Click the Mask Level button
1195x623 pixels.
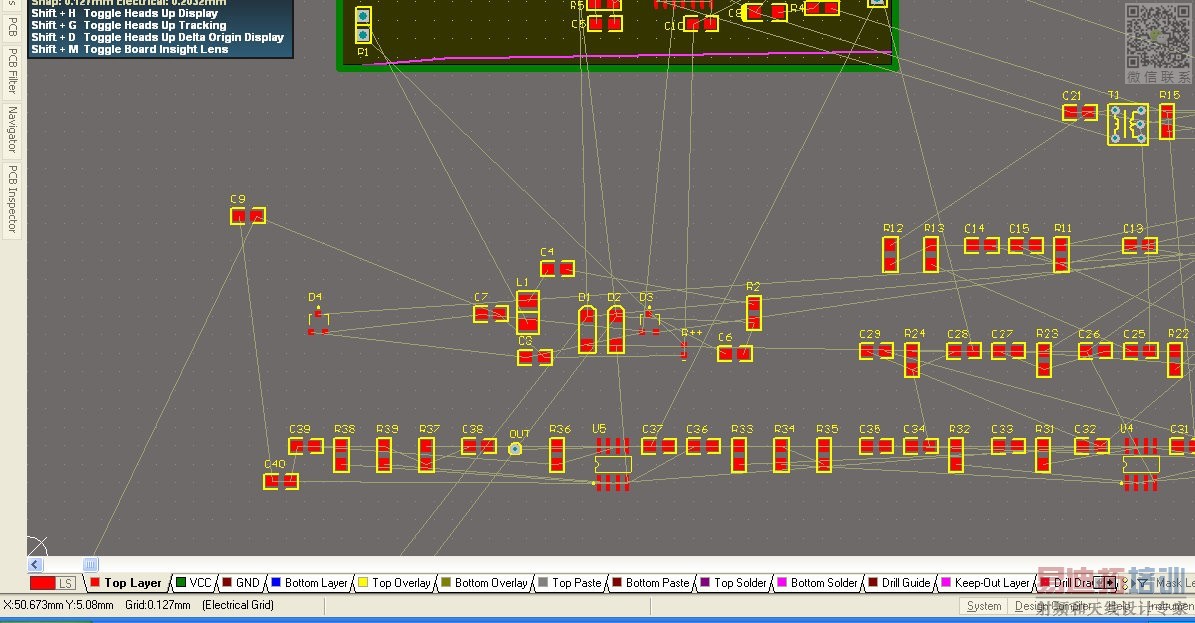[x=1174, y=583]
